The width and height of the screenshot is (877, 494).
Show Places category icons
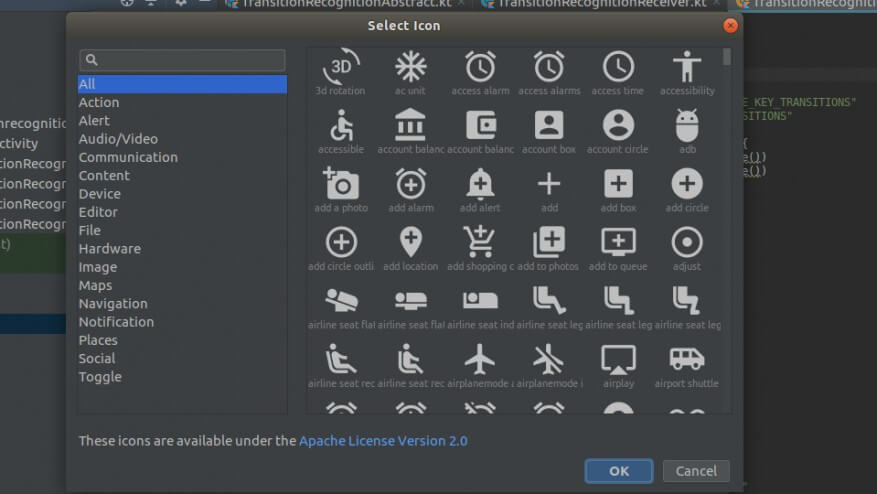point(182,340)
